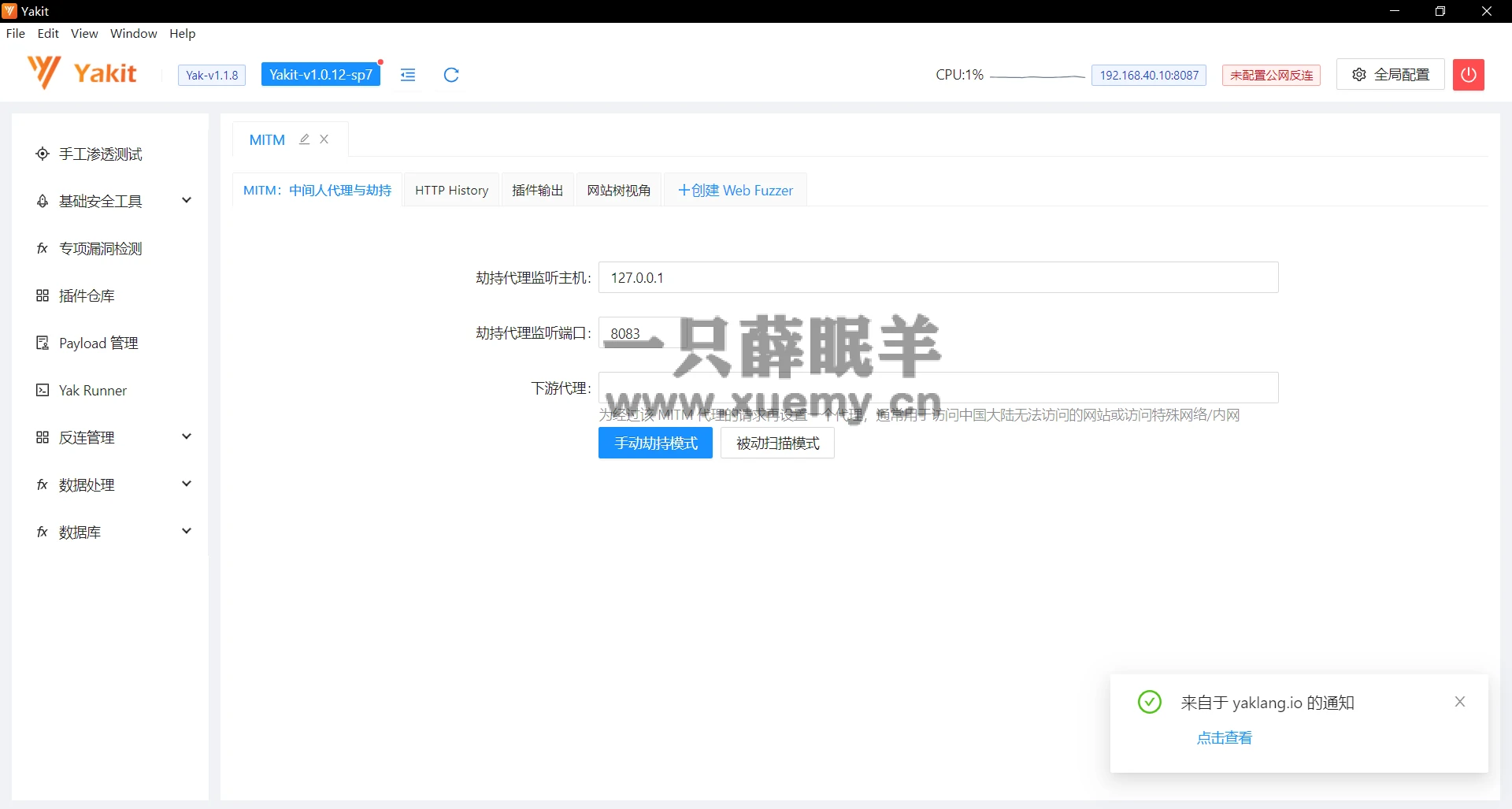Click the Yak-v1.1.8 version tag

click(212, 75)
